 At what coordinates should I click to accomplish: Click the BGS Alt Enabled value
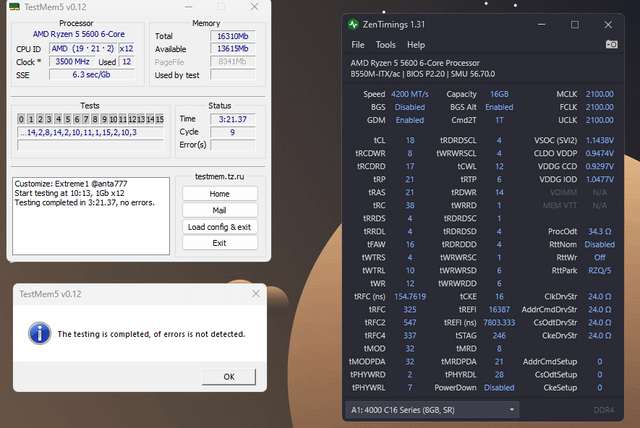499,107
